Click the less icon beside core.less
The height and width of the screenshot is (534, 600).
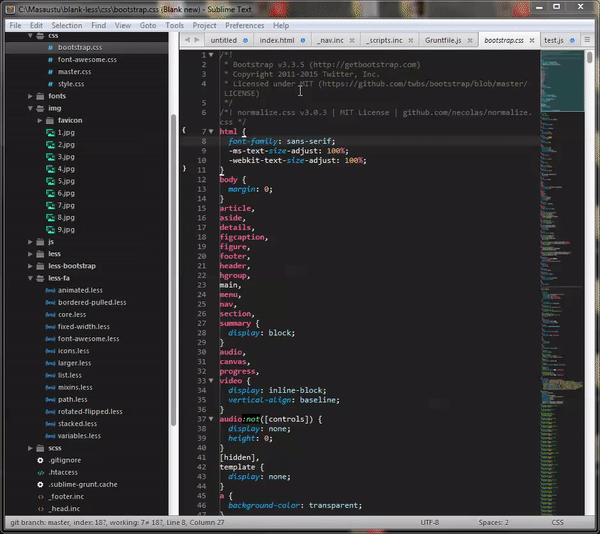50,315
